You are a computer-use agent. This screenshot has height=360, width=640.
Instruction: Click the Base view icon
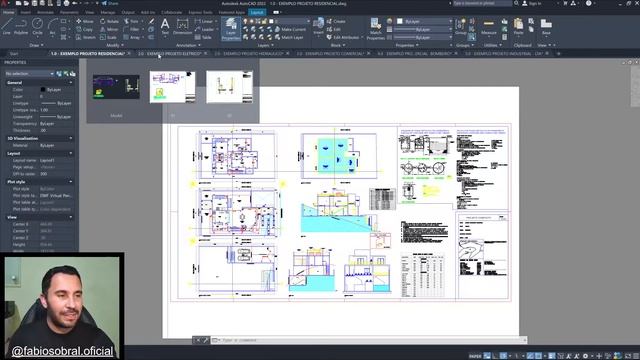click(546, 27)
